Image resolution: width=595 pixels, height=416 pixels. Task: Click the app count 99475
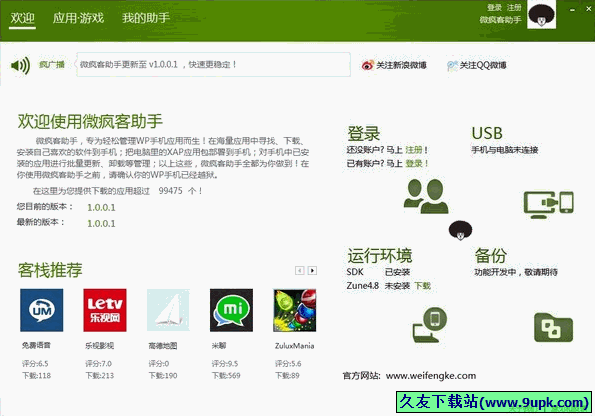click(x=170, y=191)
